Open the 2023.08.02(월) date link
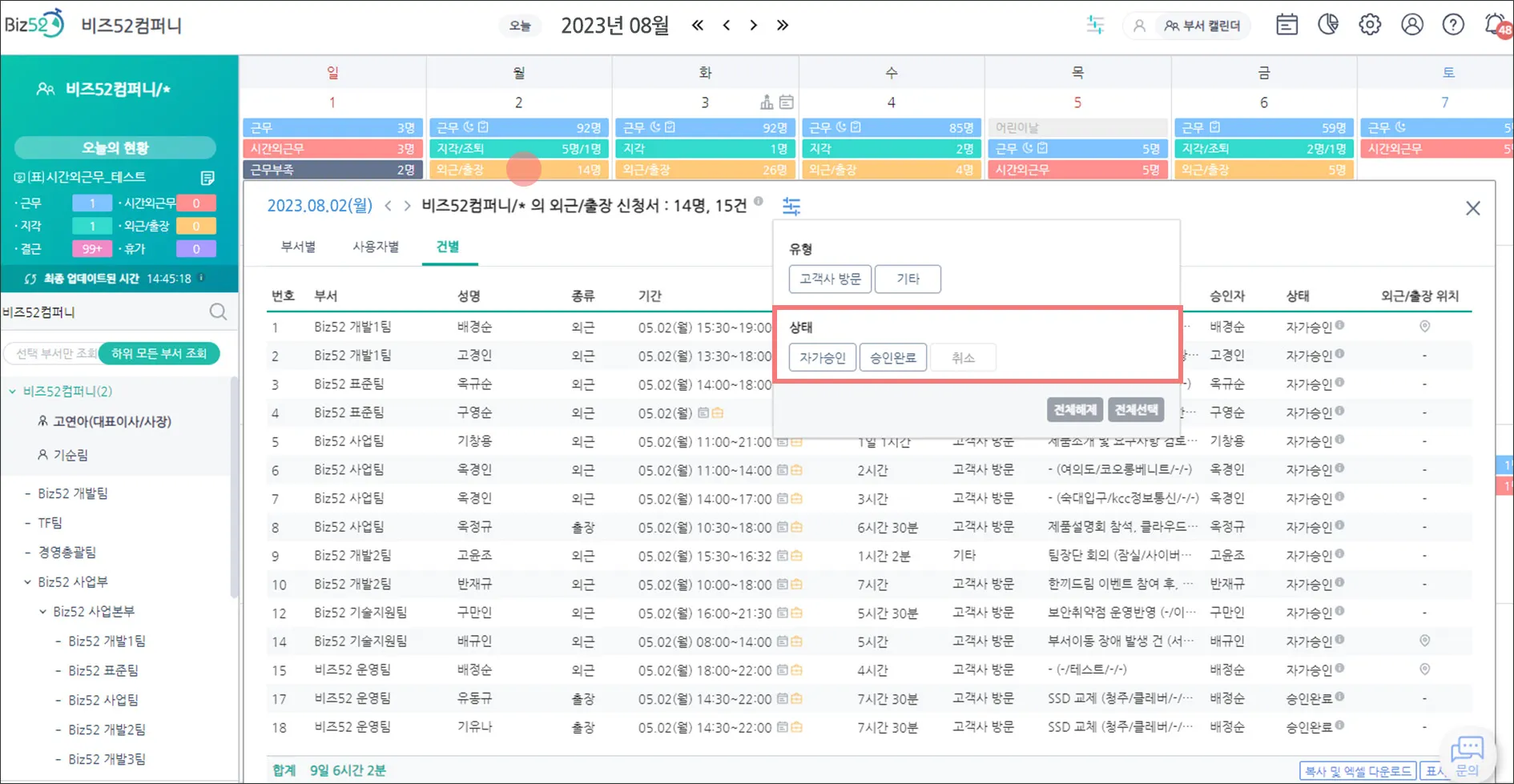This screenshot has height=784, width=1514. coord(320,206)
